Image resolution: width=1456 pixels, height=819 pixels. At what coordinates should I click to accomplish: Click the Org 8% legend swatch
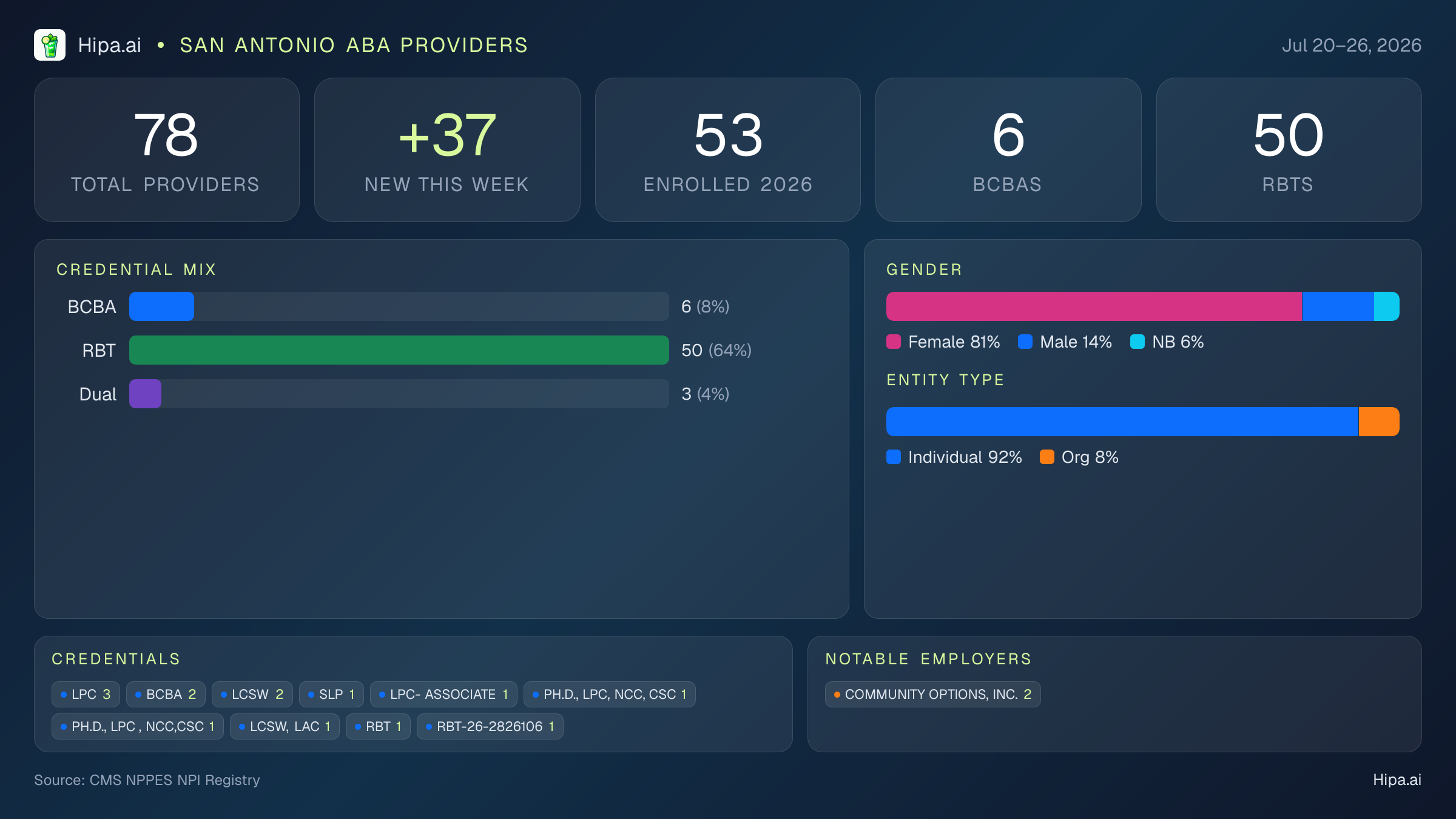pos(1047,457)
